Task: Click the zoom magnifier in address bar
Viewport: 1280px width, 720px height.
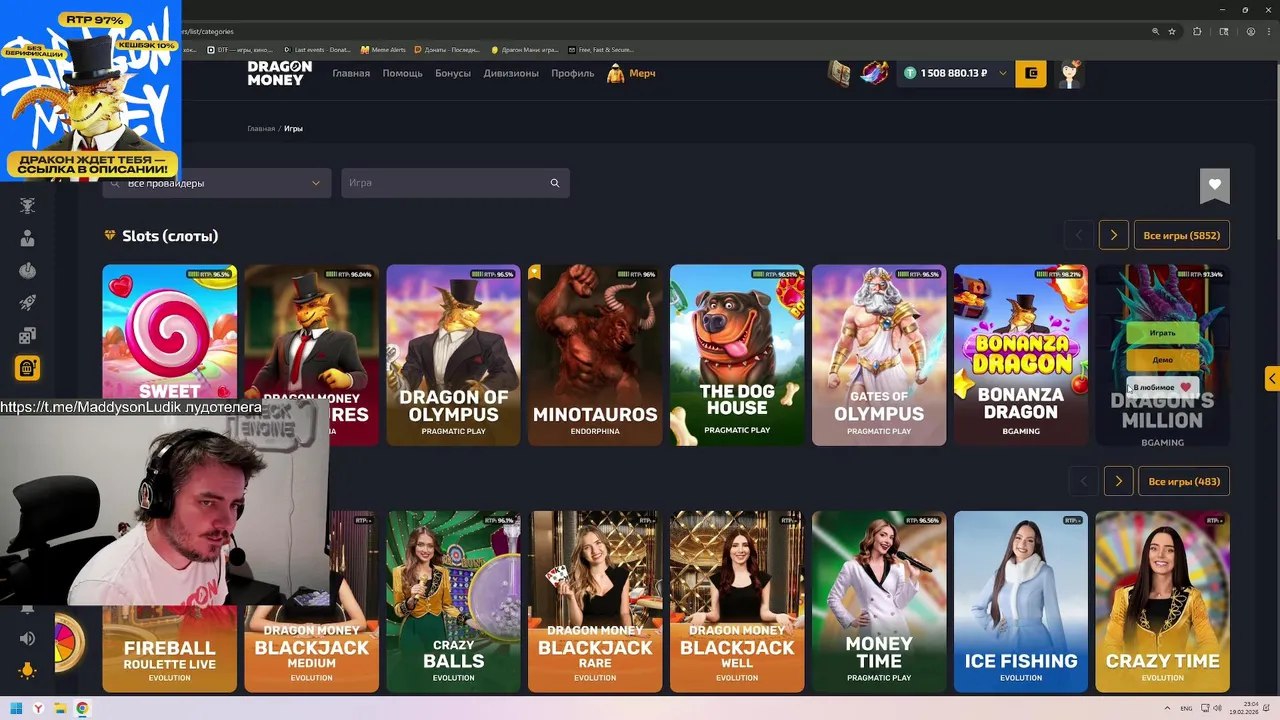Action: tap(1155, 31)
